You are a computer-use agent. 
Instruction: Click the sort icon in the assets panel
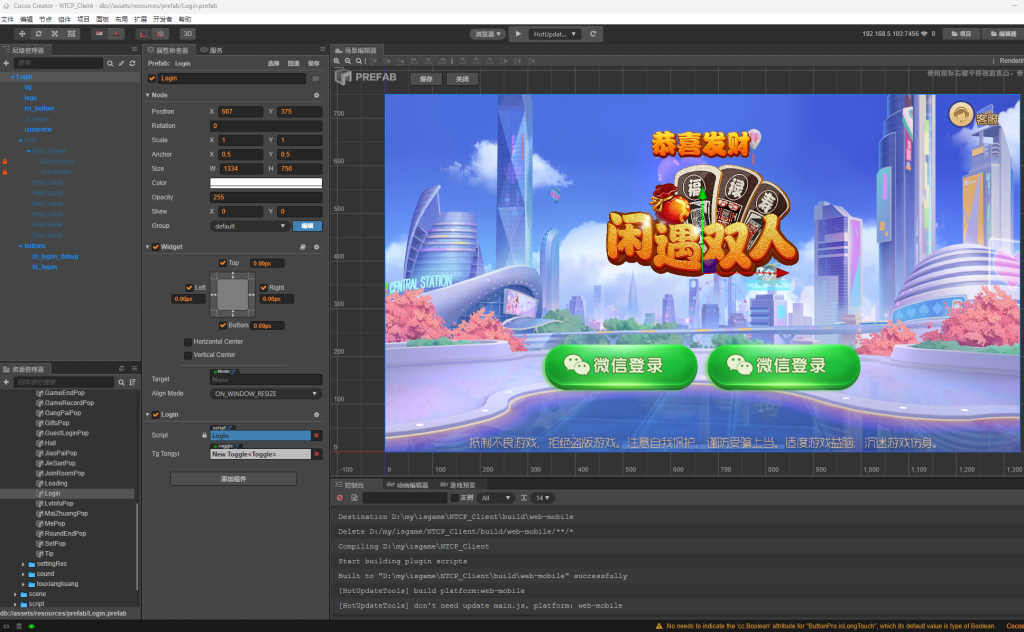(132, 382)
